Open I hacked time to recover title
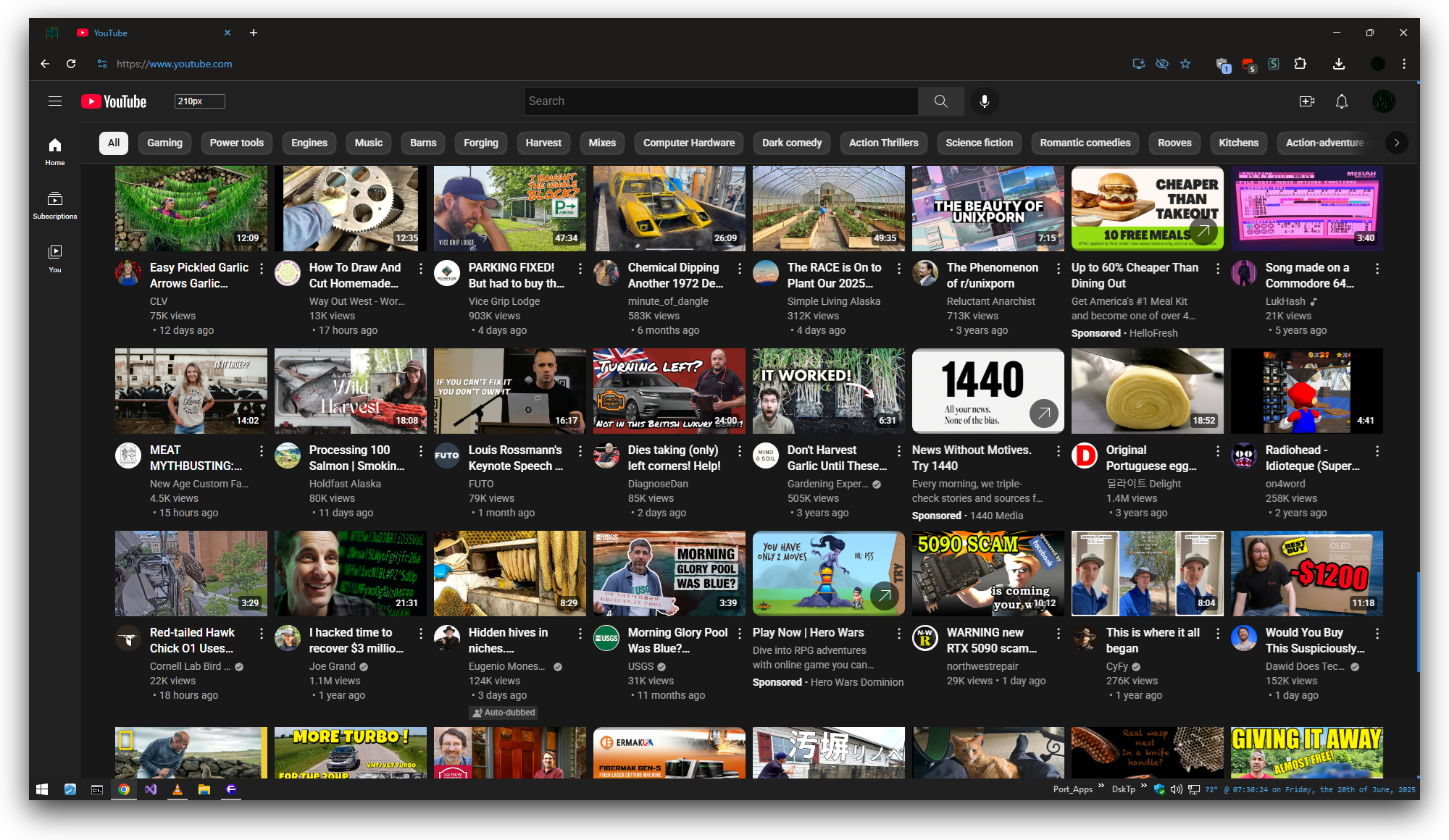 [356, 640]
